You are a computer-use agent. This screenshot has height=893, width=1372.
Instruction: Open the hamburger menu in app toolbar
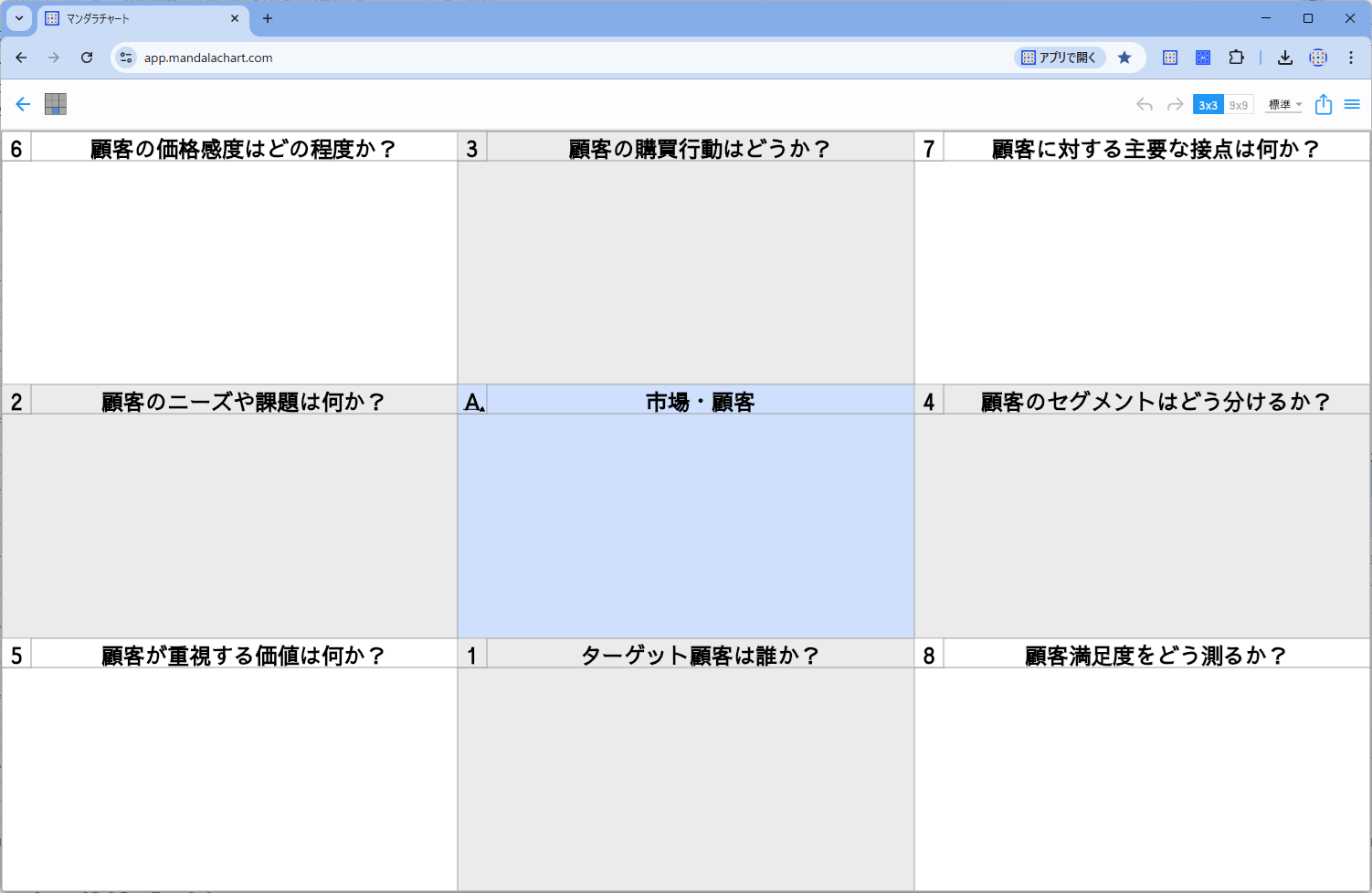coord(1352,104)
